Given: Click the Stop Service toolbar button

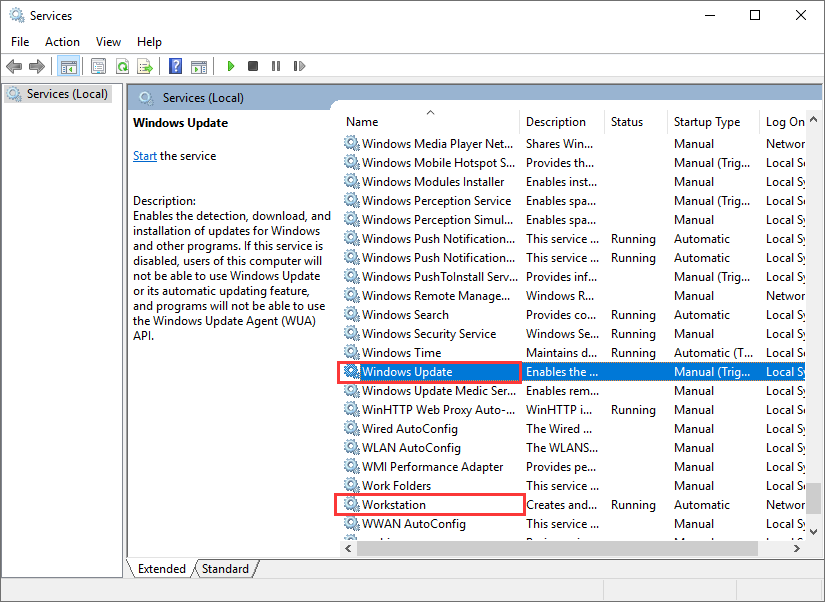Looking at the screenshot, I should [253, 66].
